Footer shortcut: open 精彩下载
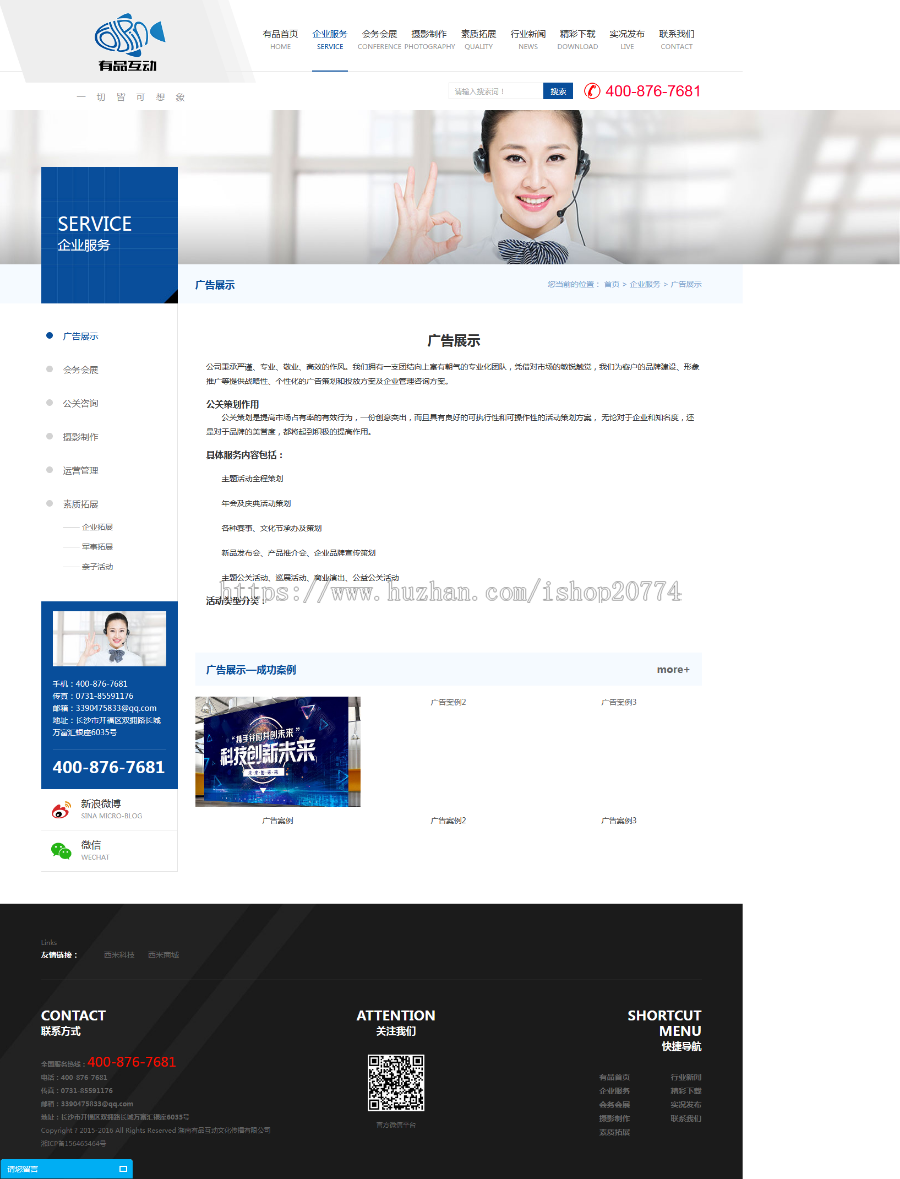Screen dimensions: 900x1179 coord(686,1091)
